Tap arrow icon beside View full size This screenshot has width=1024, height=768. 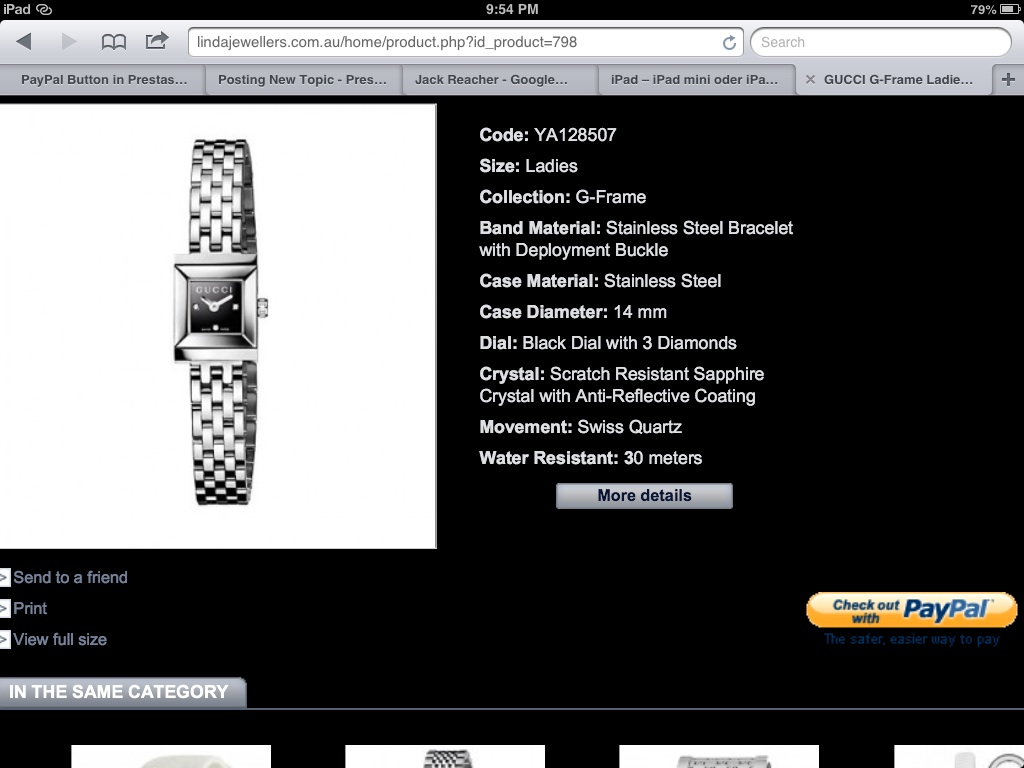click(5, 640)
